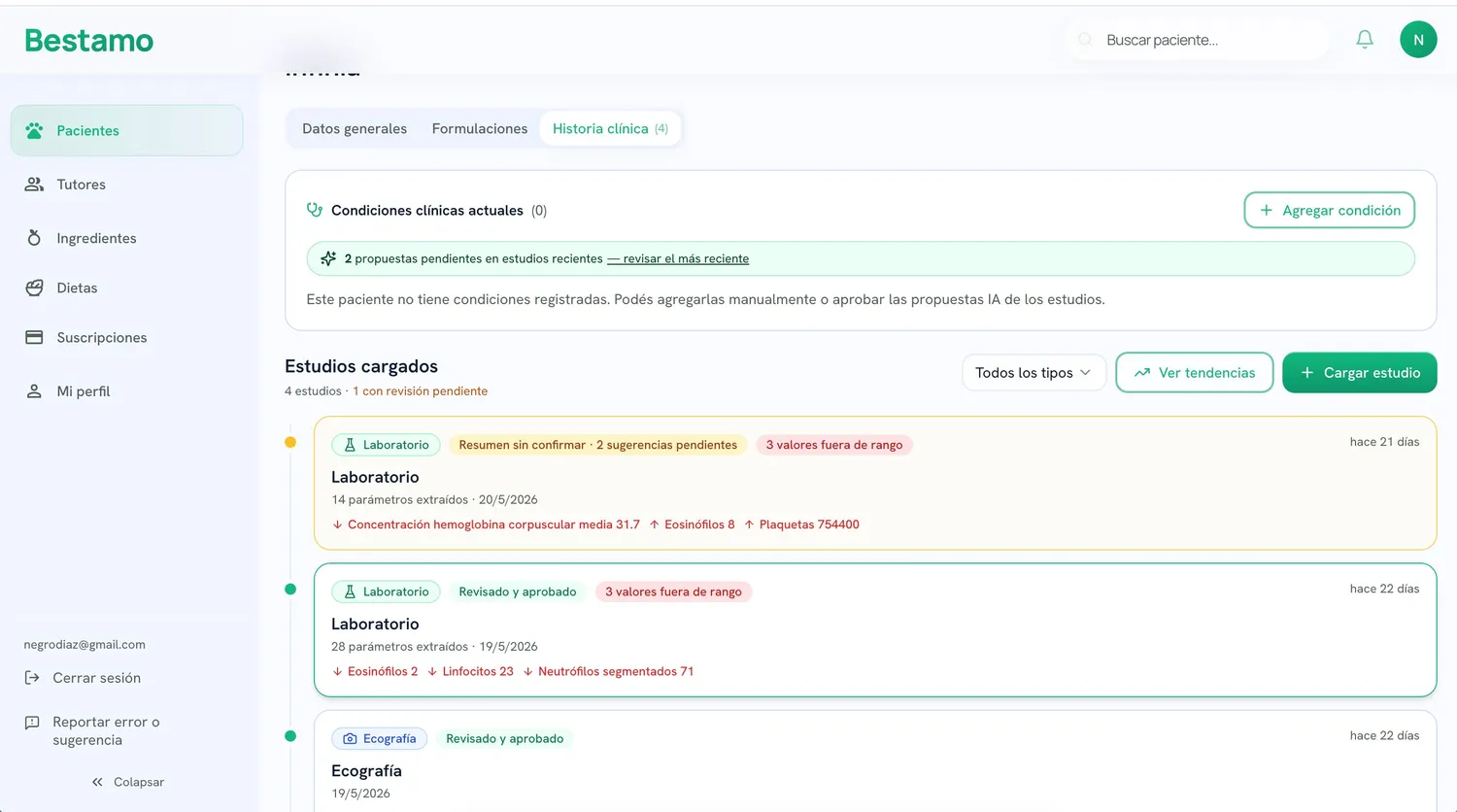Click Agregar condición button
Image resolution: width=1457 pixels, height=812 pixels.
click(1329, 210)
